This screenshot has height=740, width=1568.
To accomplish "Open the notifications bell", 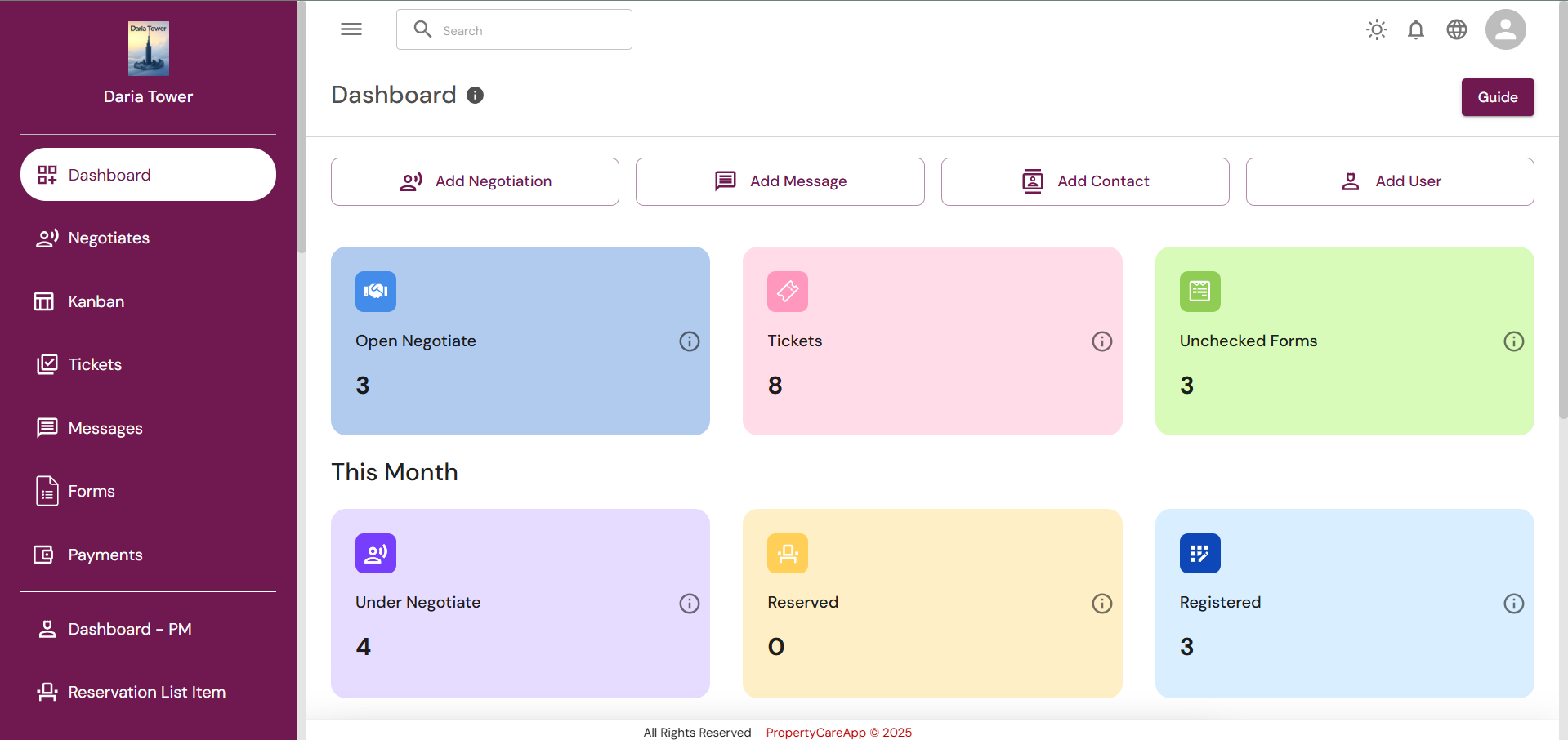I will click(1416, 30).
